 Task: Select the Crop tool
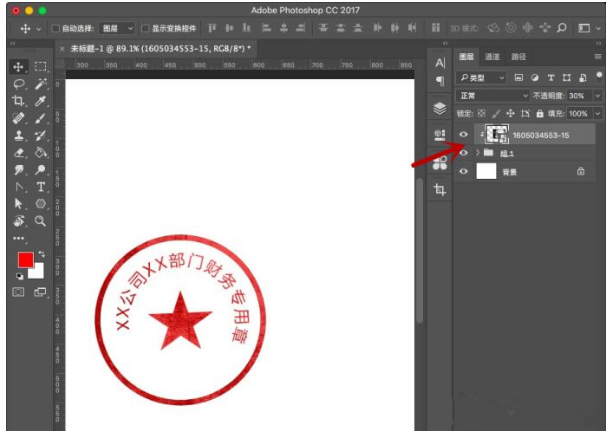18,101
